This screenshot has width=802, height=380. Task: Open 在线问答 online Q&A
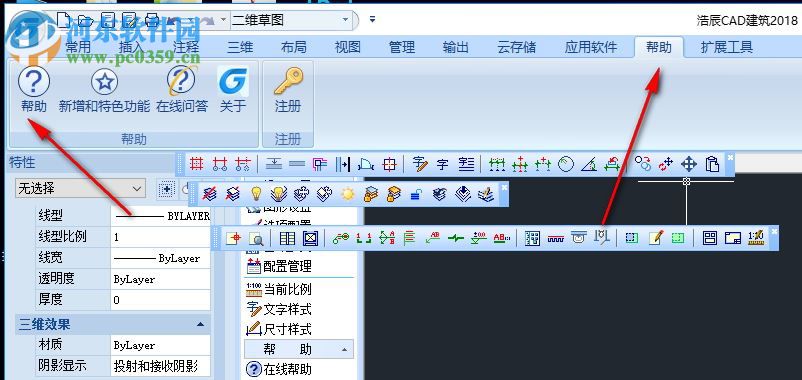pos(182,91)
